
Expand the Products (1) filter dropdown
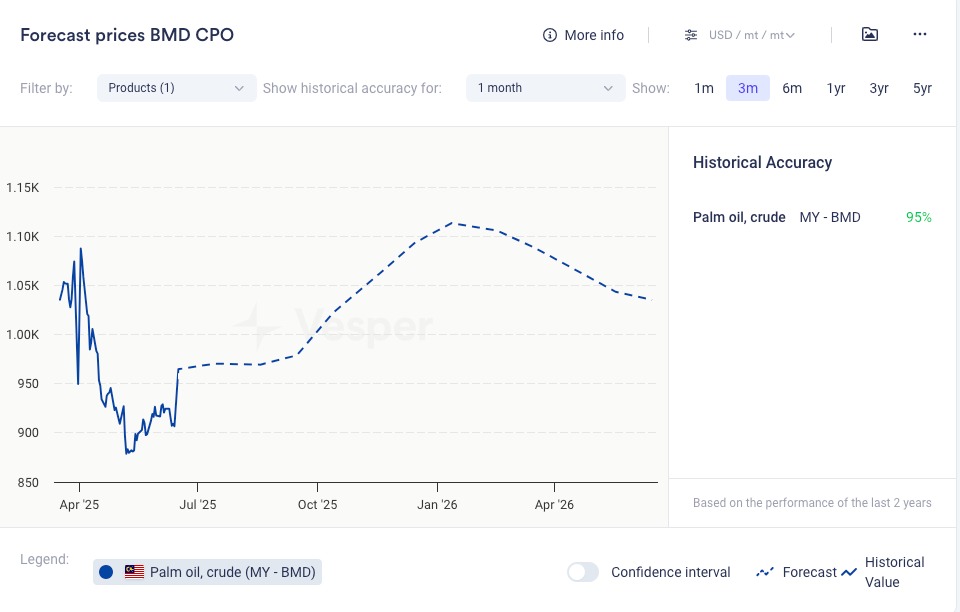pyautogui.click(x=176, y=88)
